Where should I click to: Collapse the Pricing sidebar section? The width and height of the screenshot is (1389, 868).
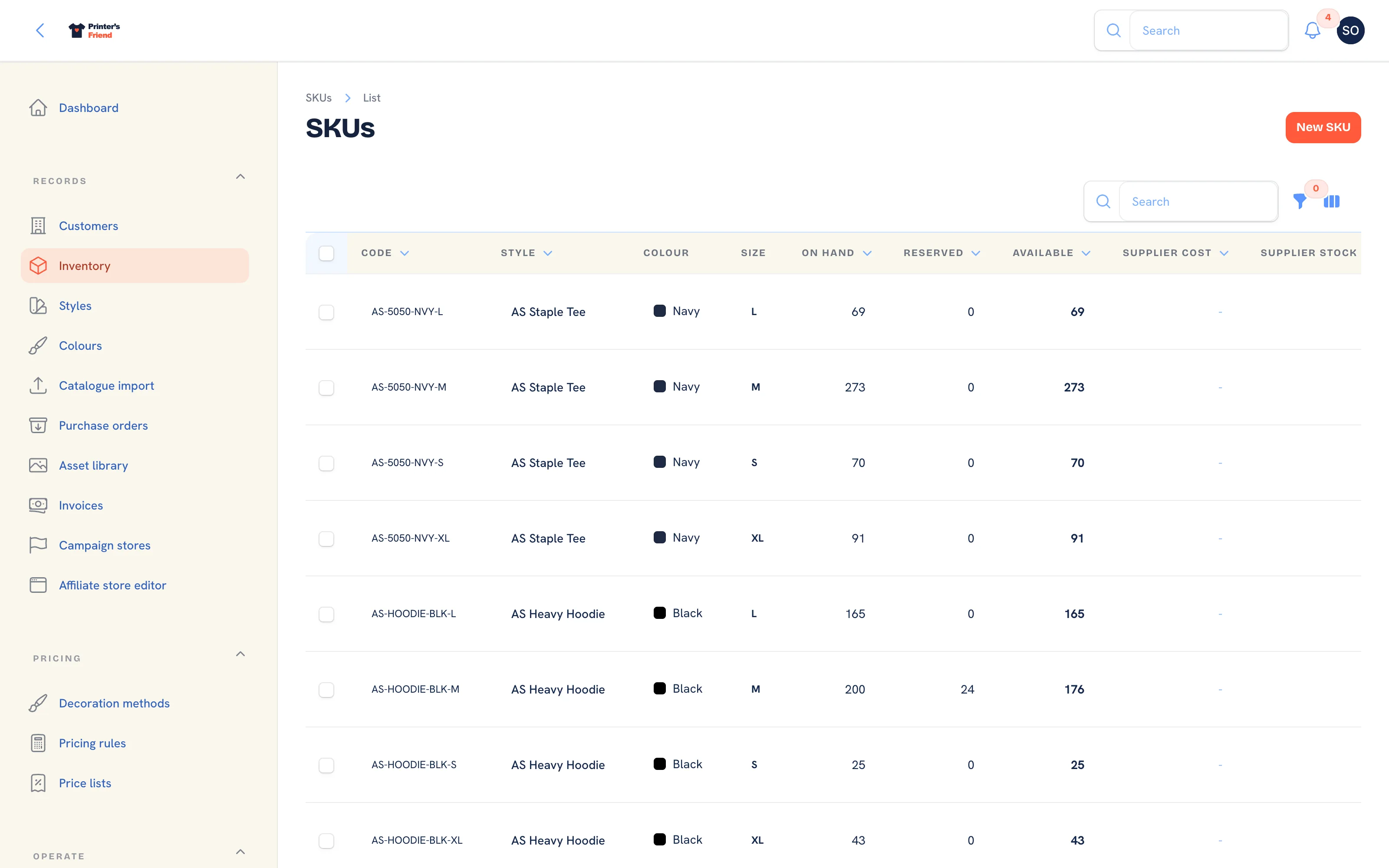(240, 654)
